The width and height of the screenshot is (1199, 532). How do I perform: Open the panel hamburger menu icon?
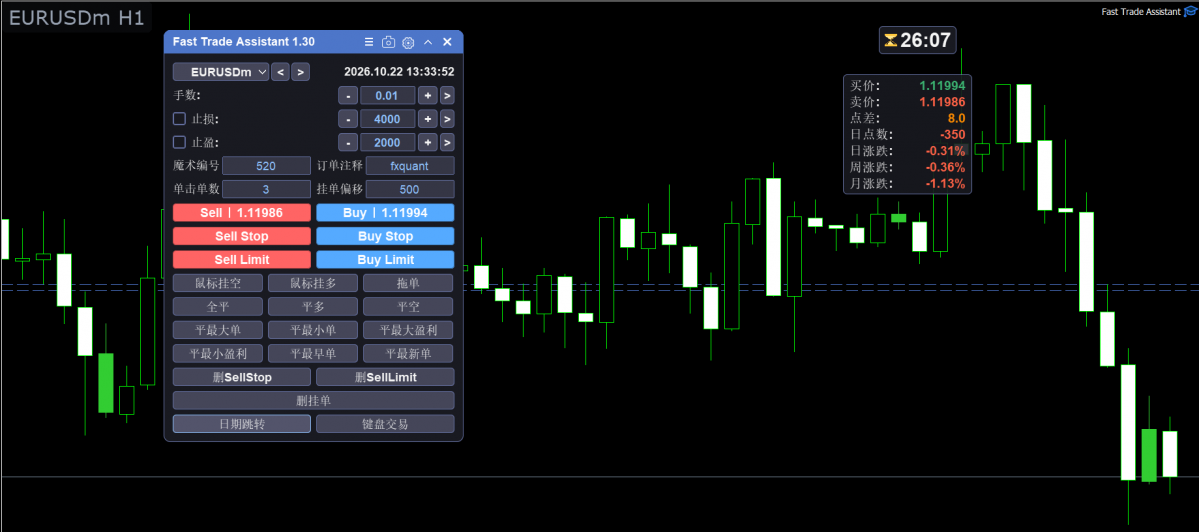[x=369, y=42]
